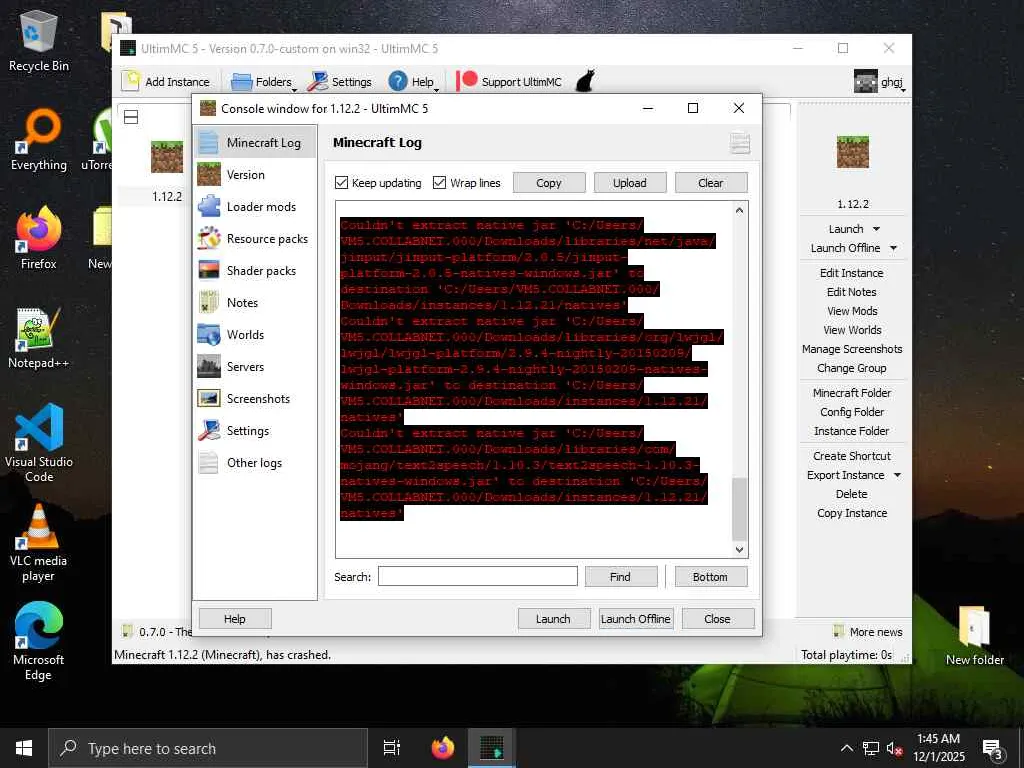The height and width of the screenshot is (768, 1024).
Task: Click the Notes icon in sidebar
Action: tap(208, 302)
